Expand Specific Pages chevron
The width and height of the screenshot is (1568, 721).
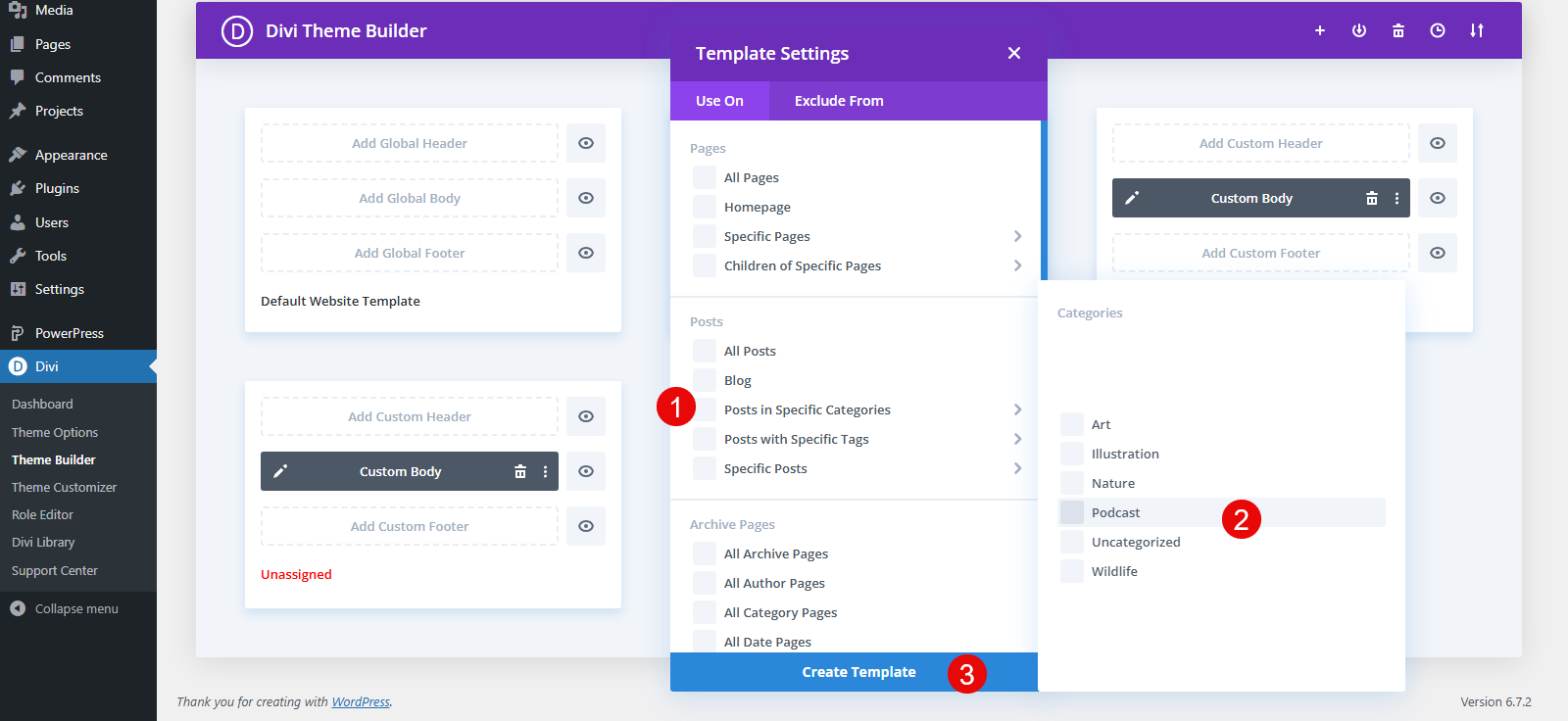click(x=1017, y=236)
